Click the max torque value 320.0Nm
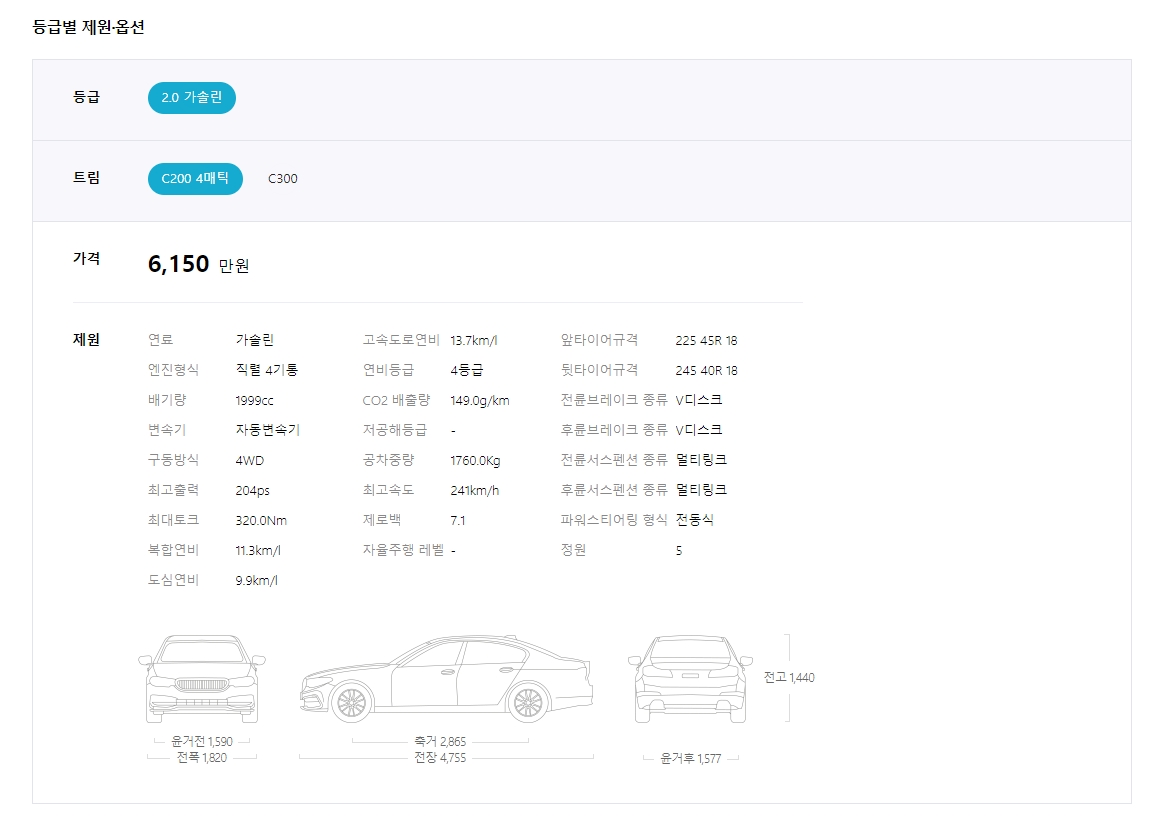The width and height of the screenshot is (1163, 821). (261, 521)
